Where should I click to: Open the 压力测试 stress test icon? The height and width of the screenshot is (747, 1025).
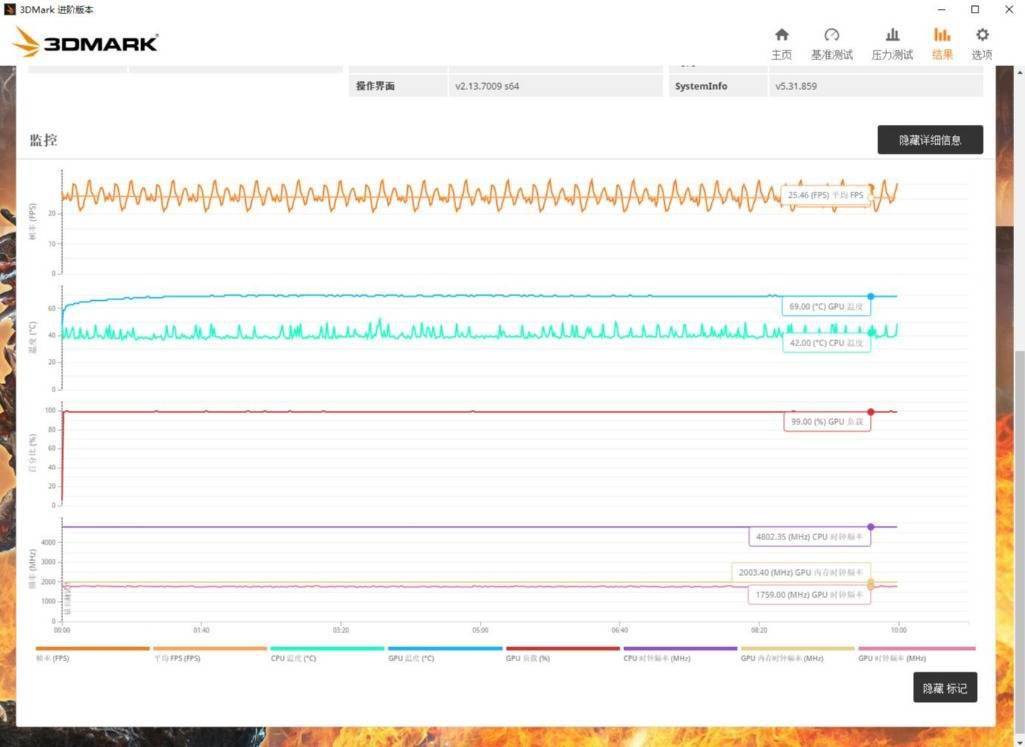pyautogui.click(x=892, y=44)
